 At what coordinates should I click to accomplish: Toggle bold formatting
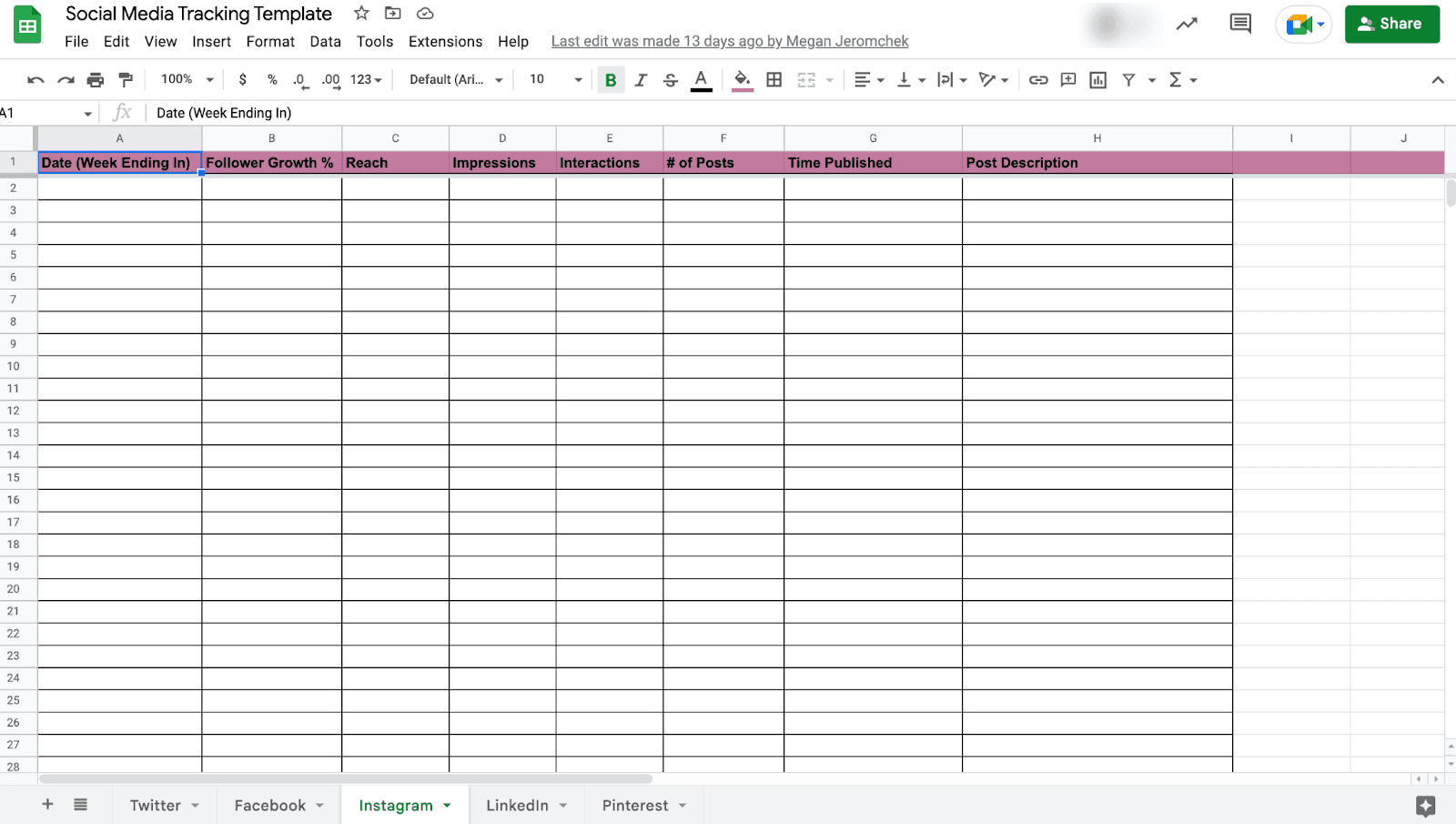click(611, 80)
